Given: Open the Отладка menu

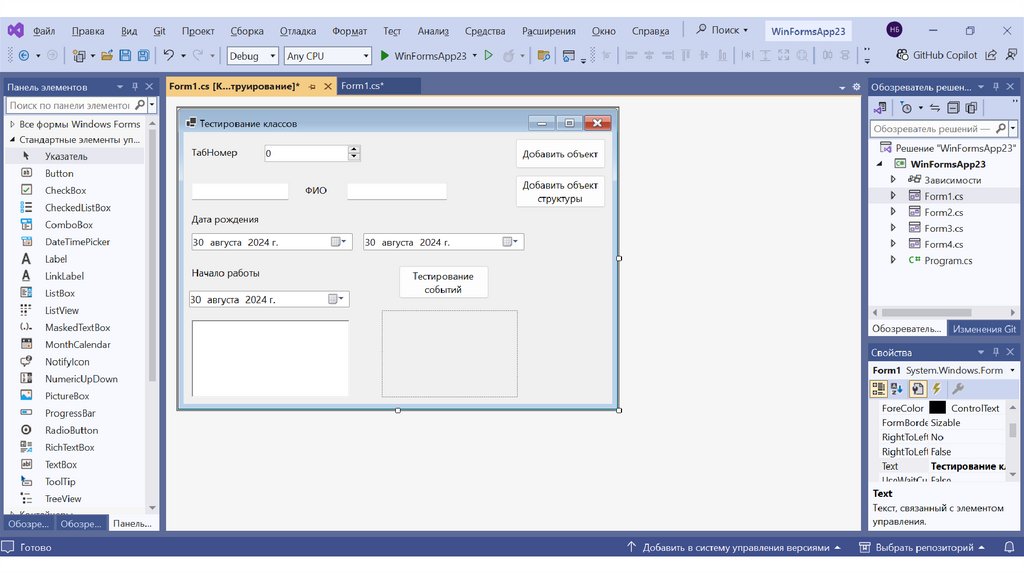Looking at the screenshot, I should [x=298, y=31].
